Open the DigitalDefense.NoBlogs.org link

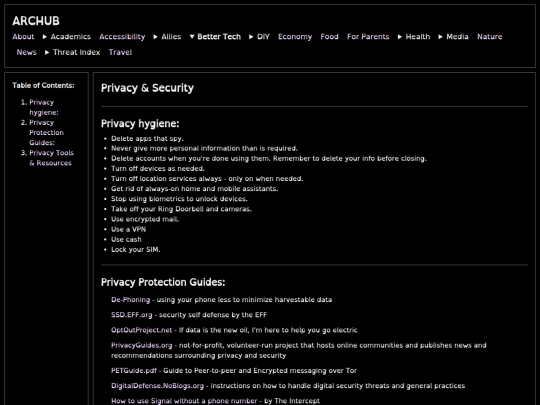pos(157,386)
